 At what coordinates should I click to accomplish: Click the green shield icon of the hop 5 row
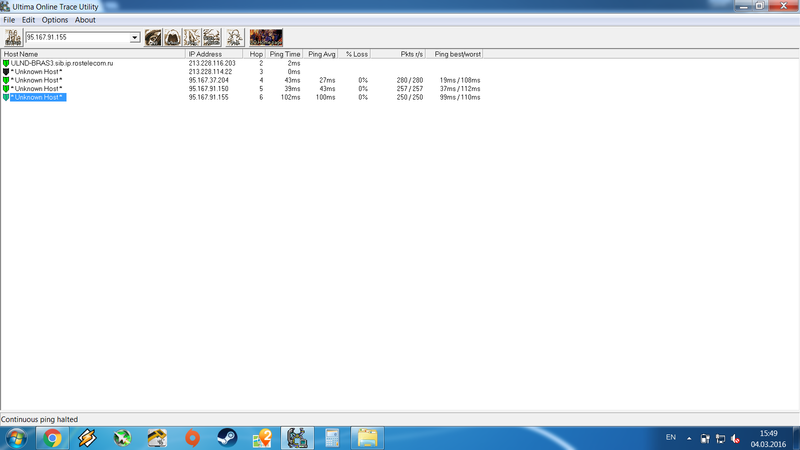(6, 89)
